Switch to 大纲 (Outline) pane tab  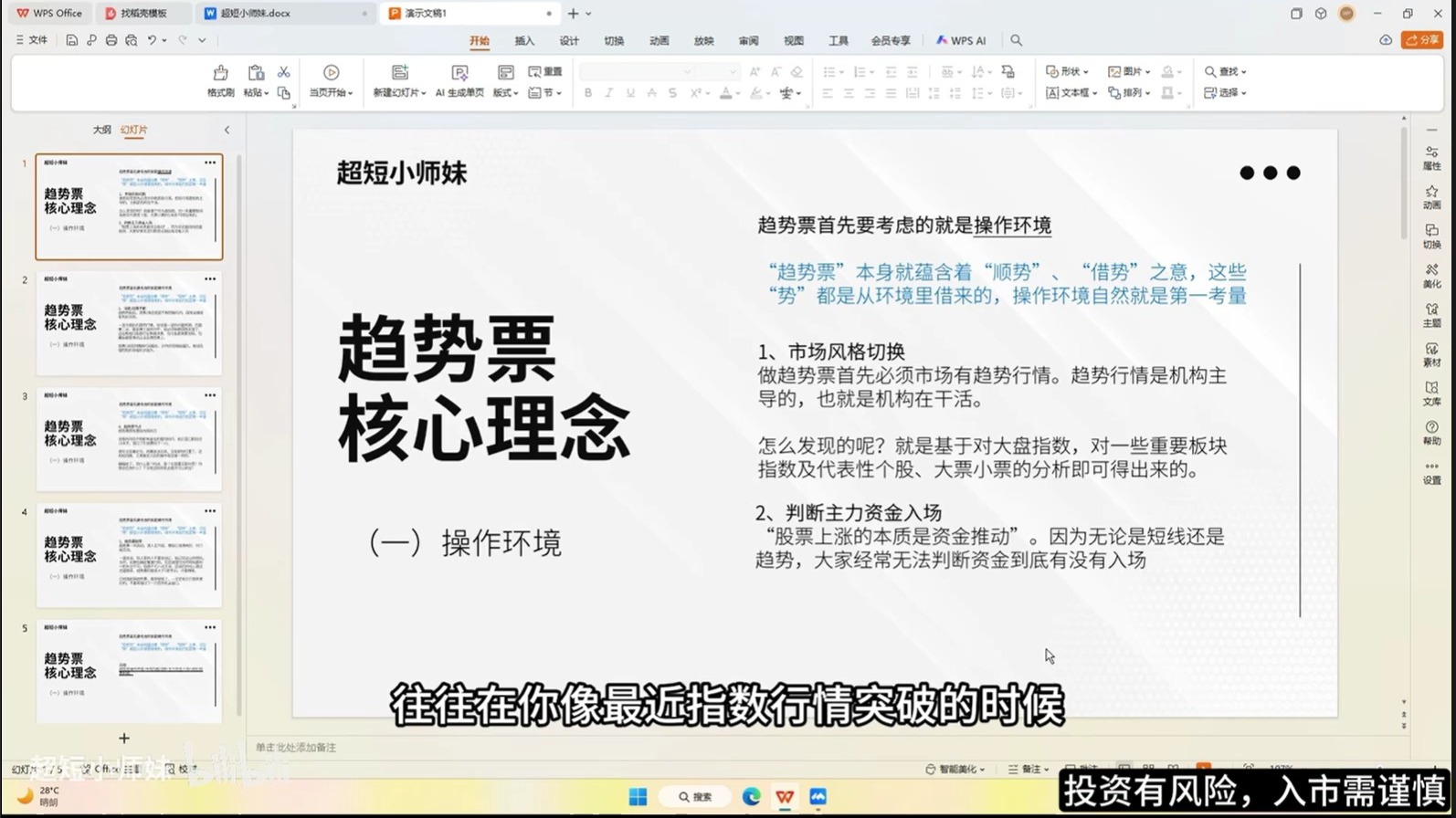[101, 130]
